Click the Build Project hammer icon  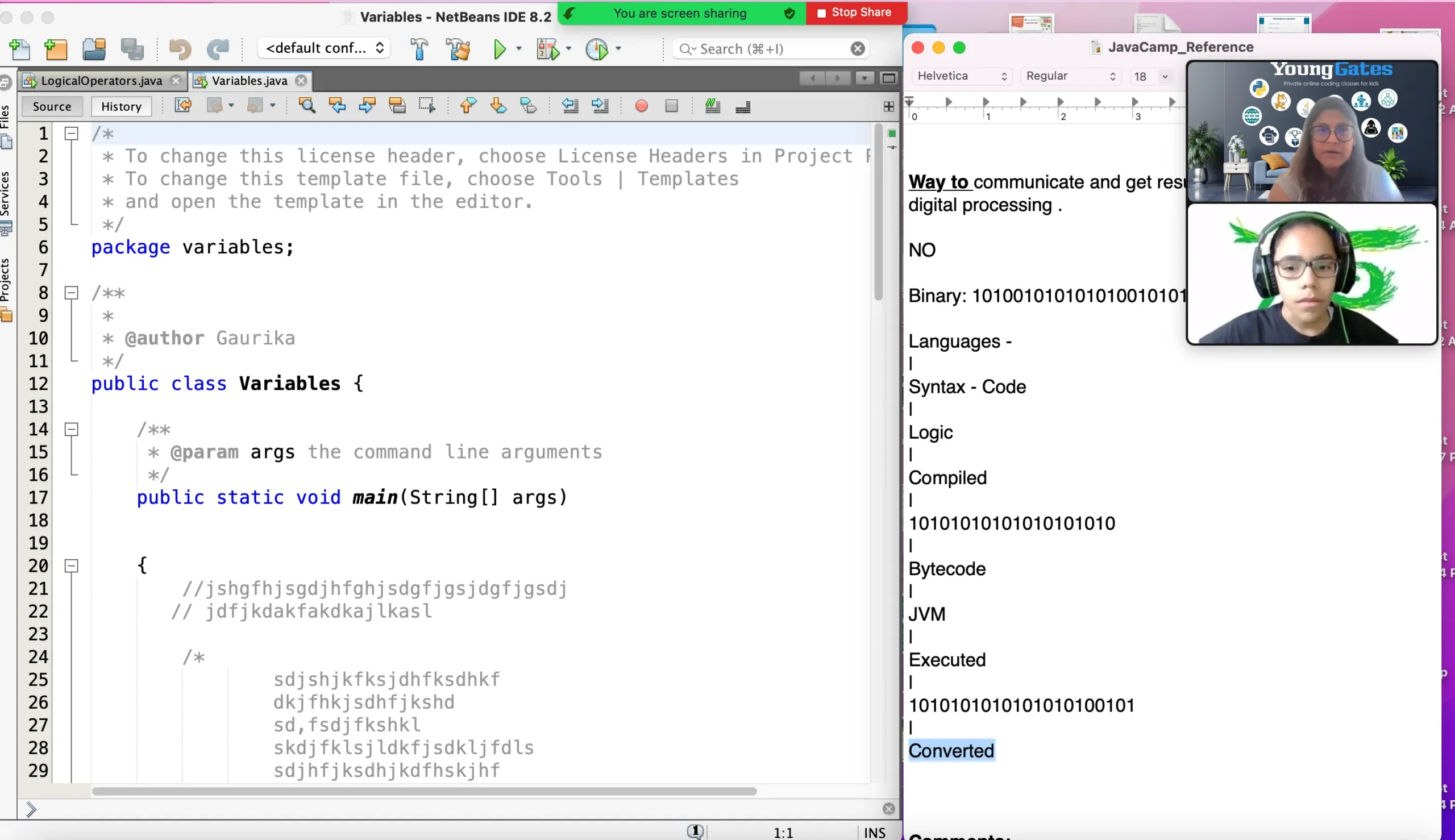419,49
